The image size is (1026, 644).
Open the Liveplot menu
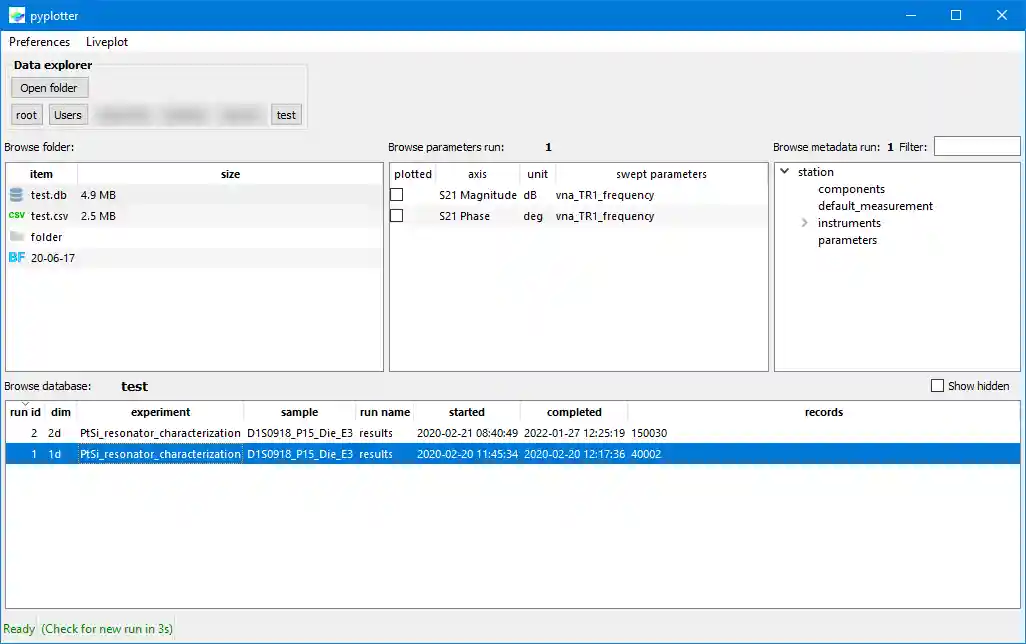pos(107,42)
